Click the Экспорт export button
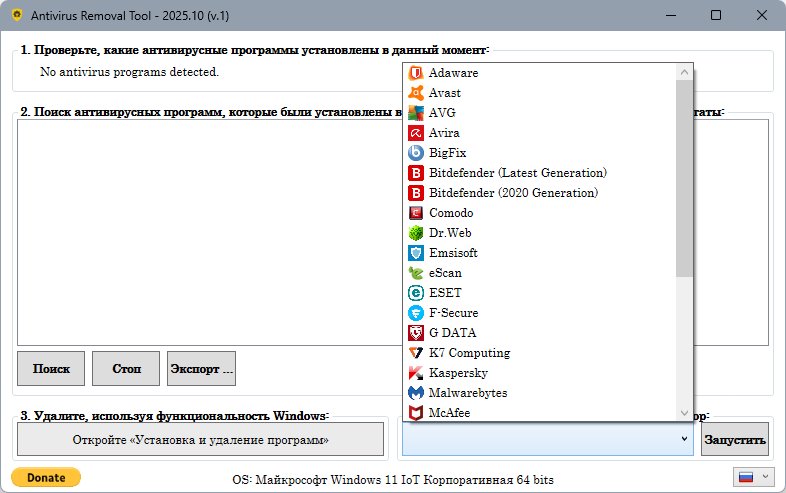 pos(201,369)
